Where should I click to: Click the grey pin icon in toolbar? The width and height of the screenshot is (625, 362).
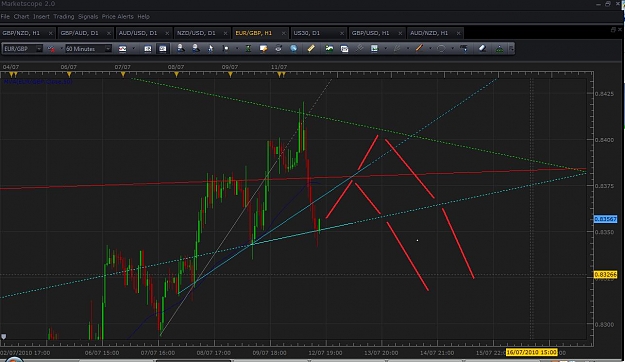tap(359, 49)
